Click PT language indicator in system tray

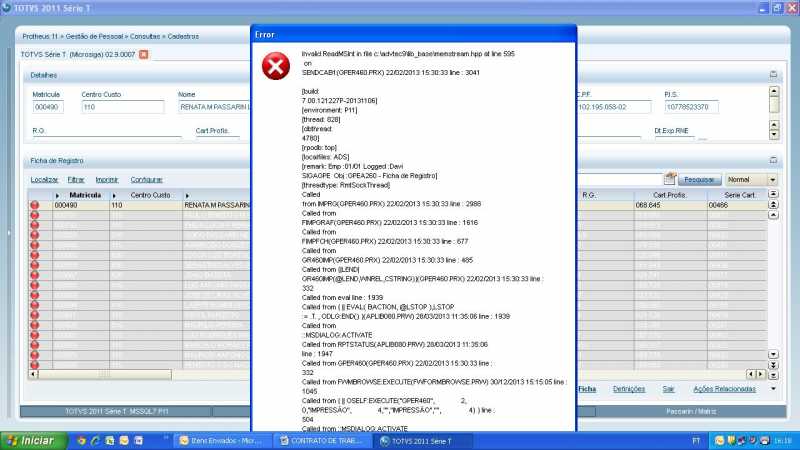pyautogui.click(x=696, y=441)
